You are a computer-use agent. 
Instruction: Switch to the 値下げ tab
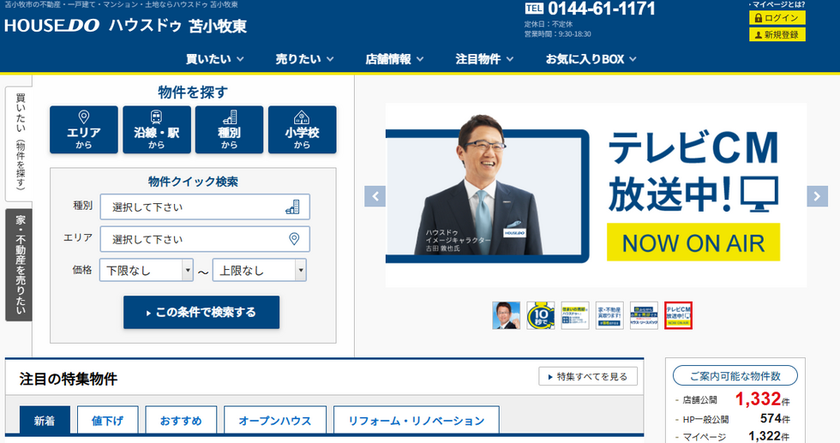point(107,421)
